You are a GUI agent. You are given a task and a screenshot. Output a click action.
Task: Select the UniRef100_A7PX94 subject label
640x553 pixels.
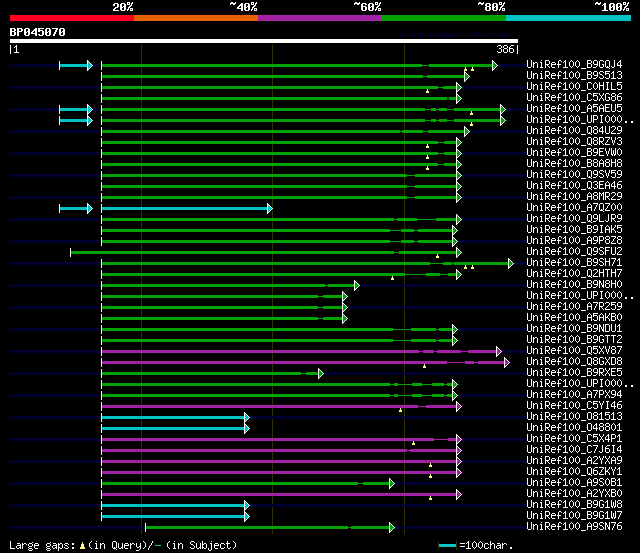tap(574, 395)
